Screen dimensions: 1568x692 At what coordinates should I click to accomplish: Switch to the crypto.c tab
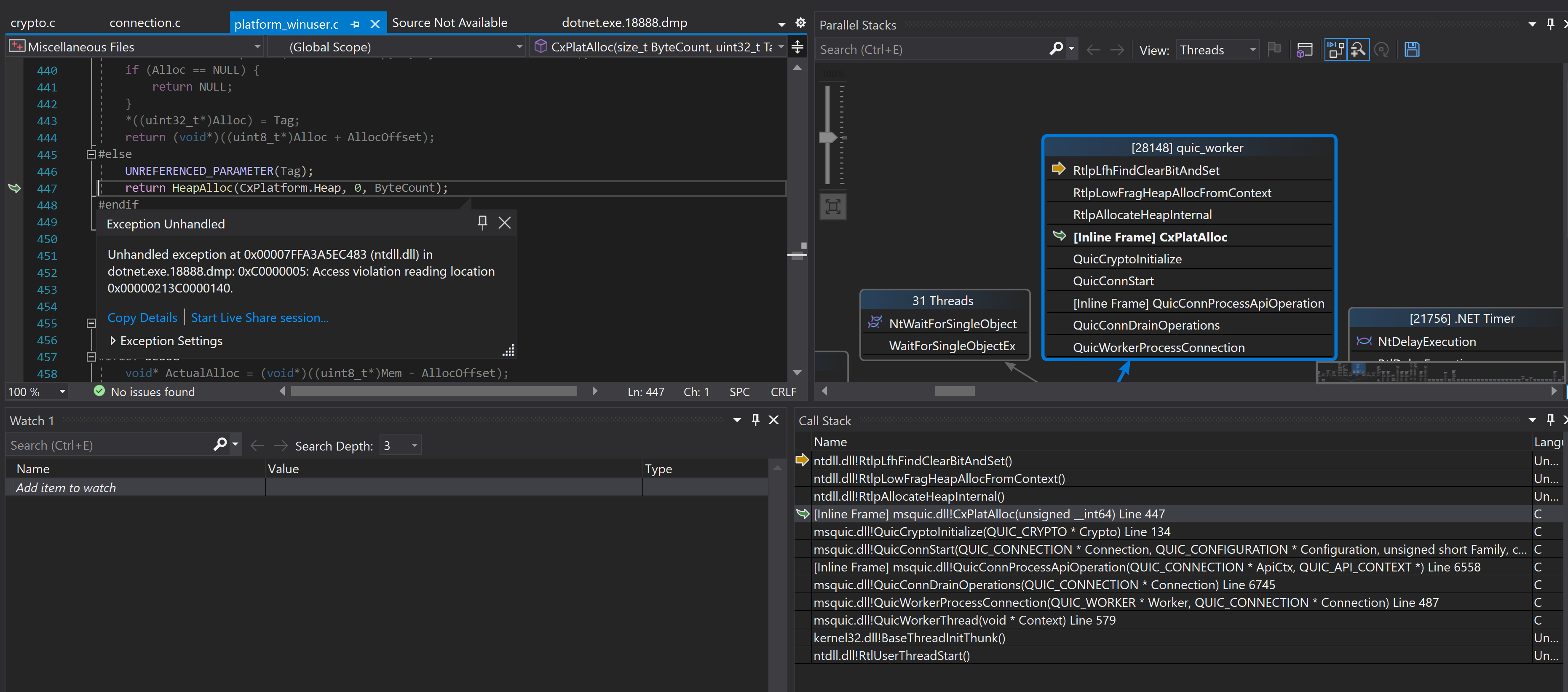(33, 22)
